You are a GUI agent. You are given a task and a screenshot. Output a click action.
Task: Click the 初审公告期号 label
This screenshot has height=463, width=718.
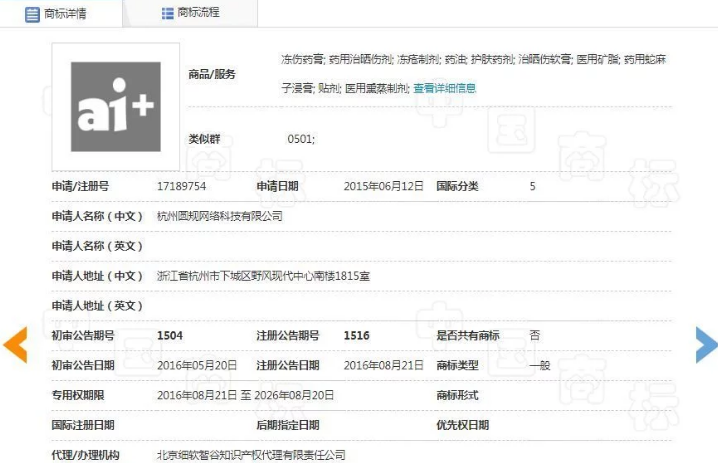(x=83, y=336)
